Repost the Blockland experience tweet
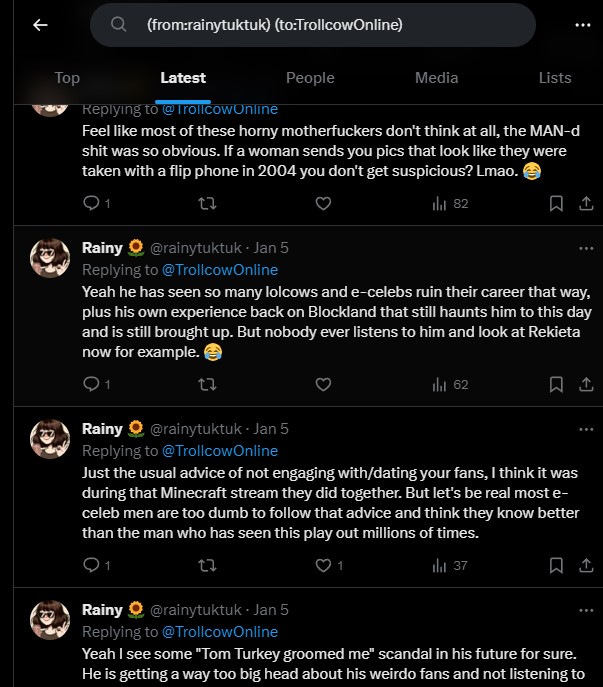The image size is (603, 687). point(207,384)
